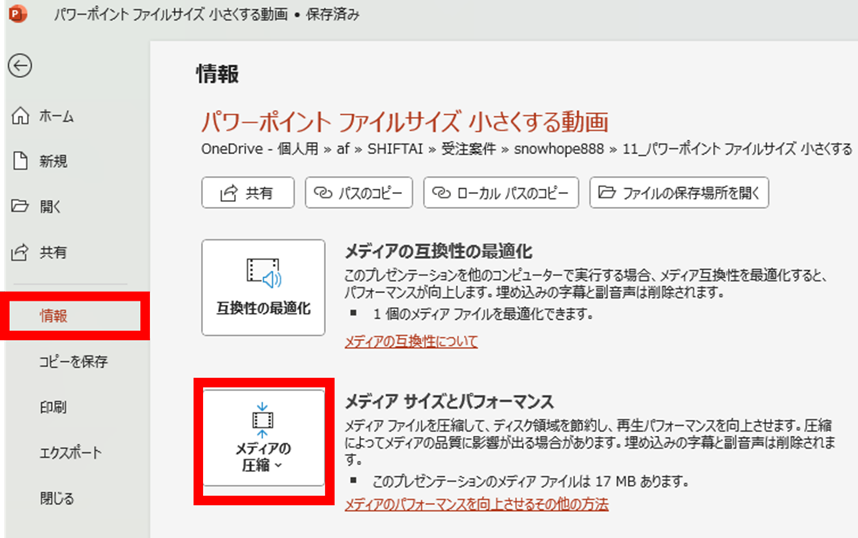The image size is (858, 538).
Task: Click the media compatibility film-speaker icon
Action: [263, 273]
